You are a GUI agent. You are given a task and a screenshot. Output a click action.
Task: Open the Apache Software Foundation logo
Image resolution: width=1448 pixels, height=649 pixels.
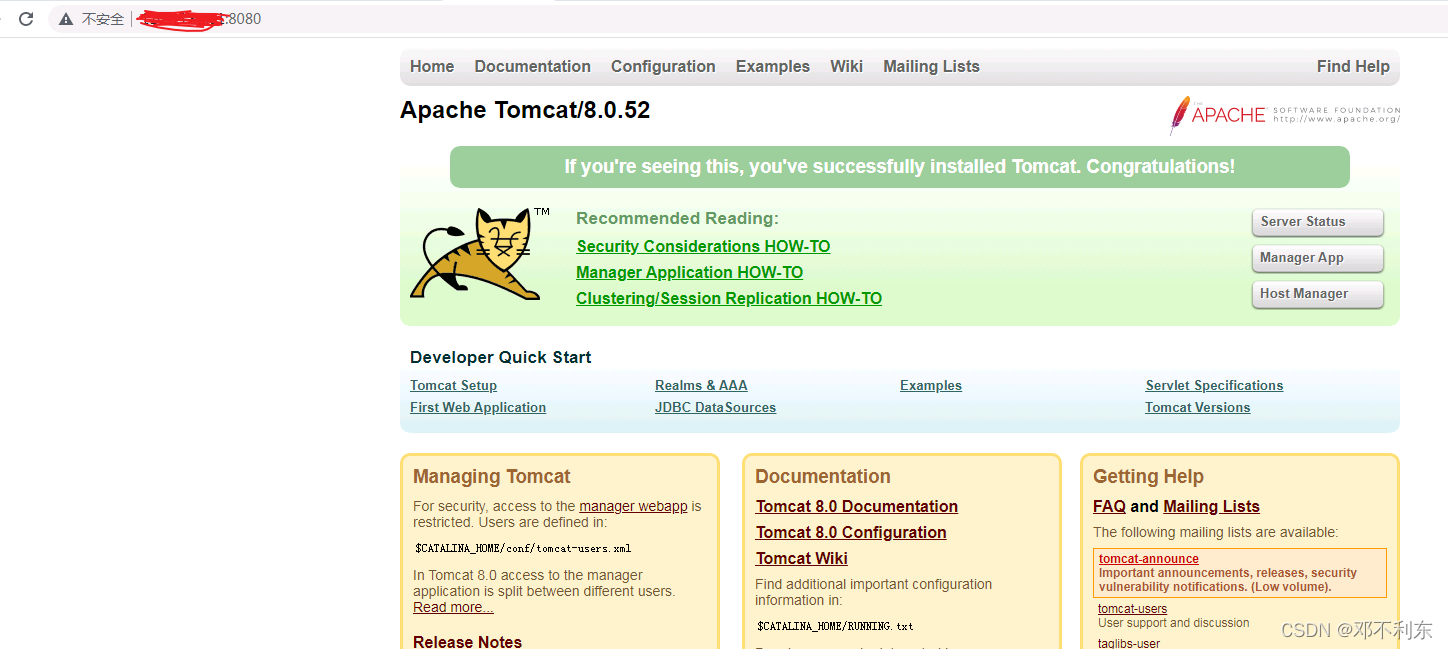tap(1285, 115)
